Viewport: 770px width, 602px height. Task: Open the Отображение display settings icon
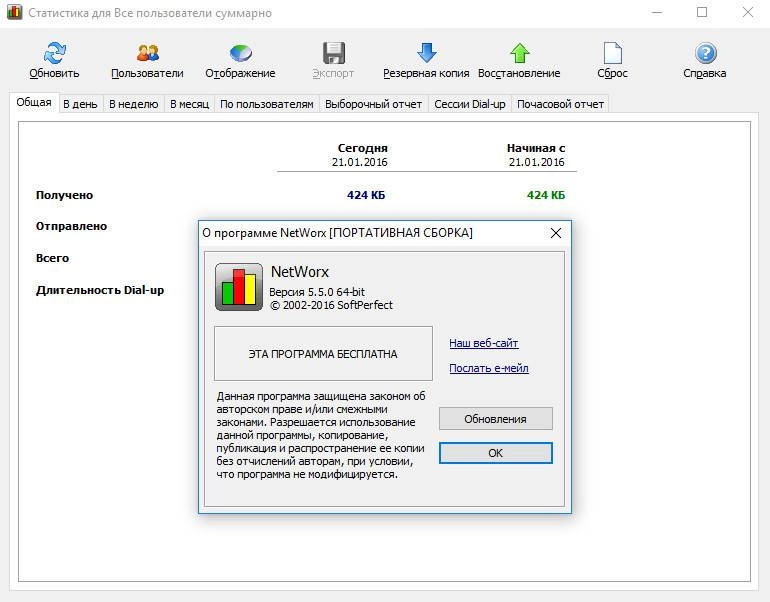point(241,53)
